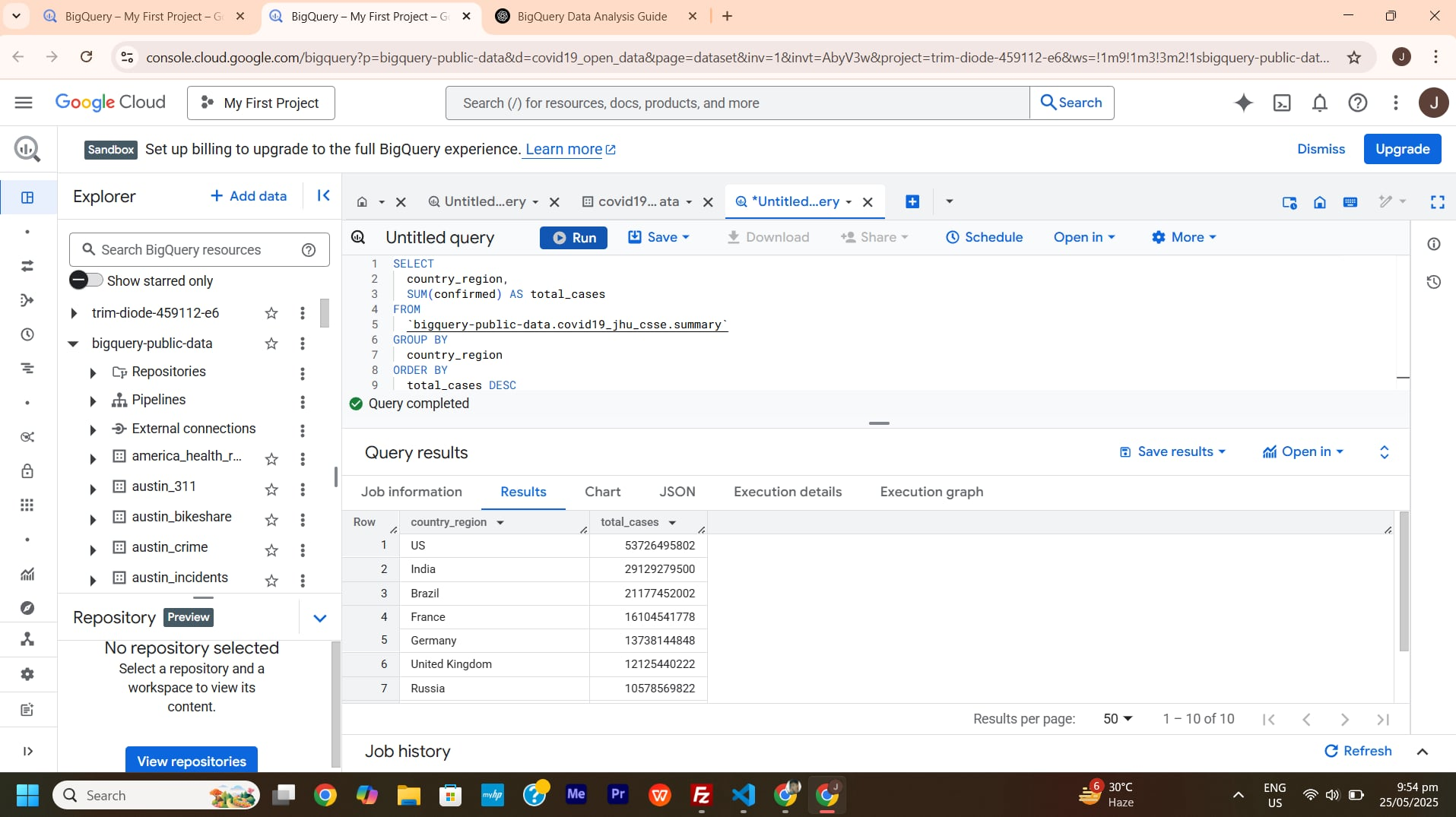Screen dimensions: 1456x817
Task: Star the america_health_r dataset
Action: pos(271,459)
